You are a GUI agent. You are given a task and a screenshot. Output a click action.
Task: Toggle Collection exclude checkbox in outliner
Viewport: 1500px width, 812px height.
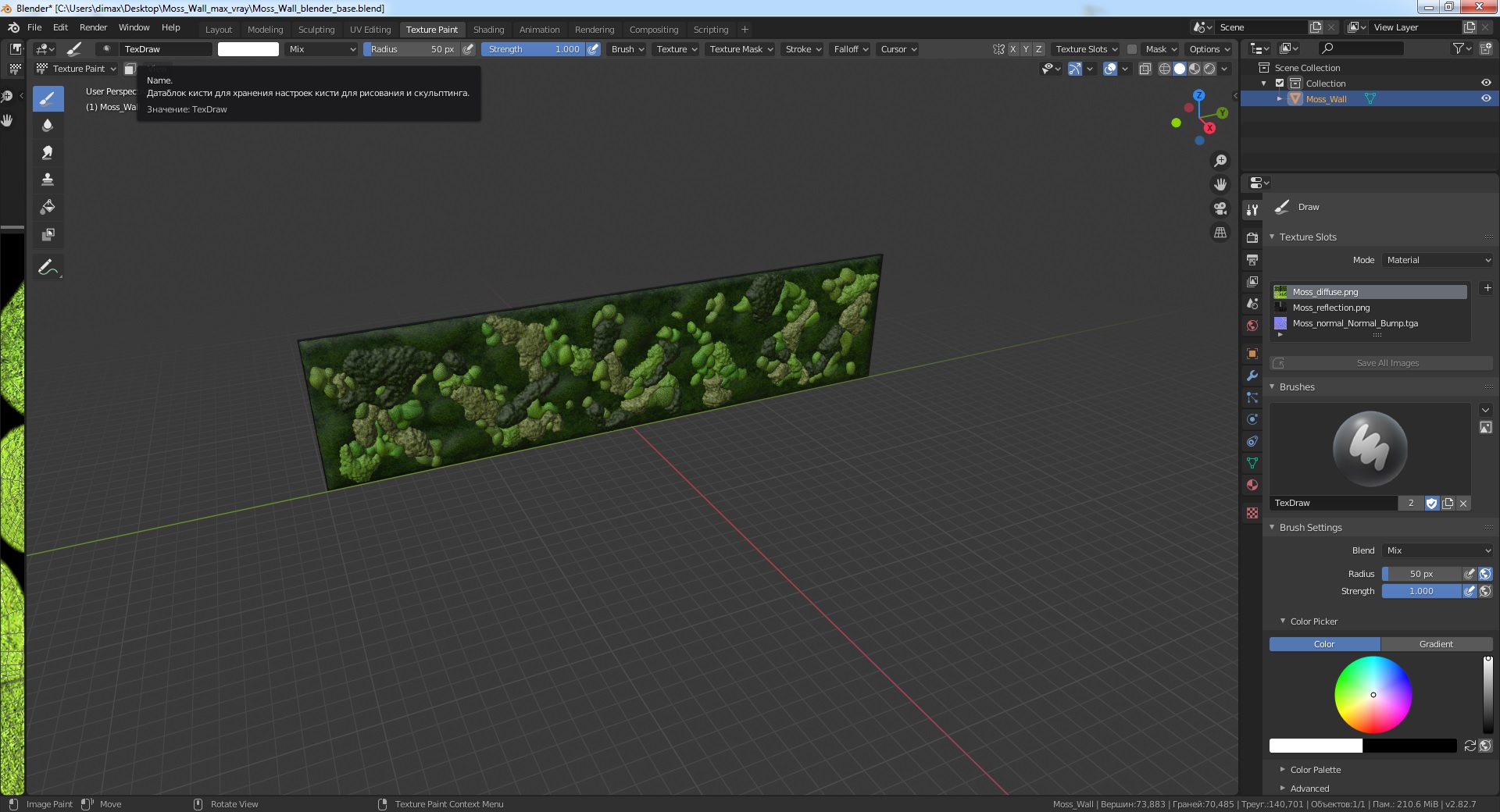pyautogui.click(x=1280, y=84)
